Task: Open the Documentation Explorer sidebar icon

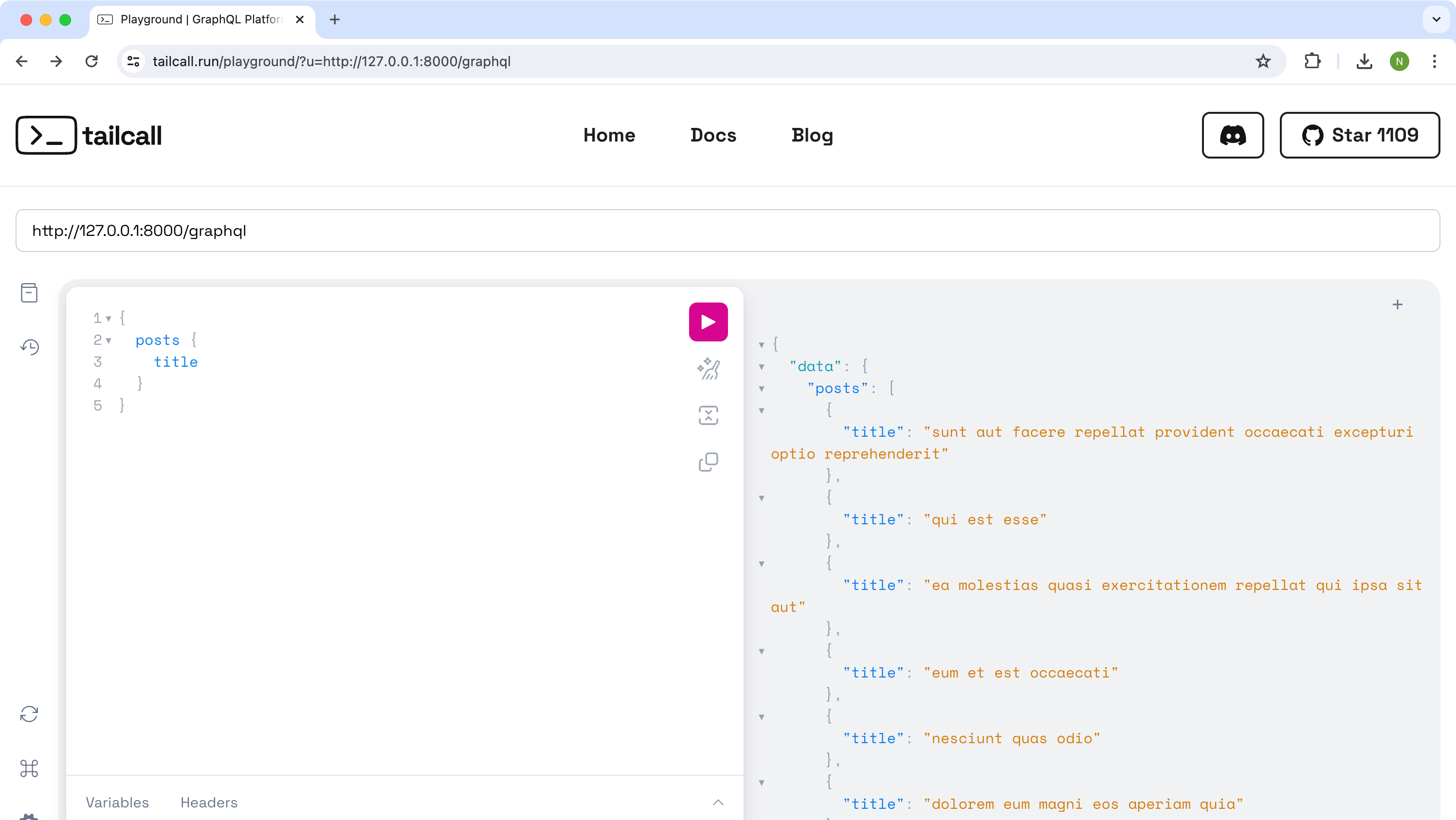Action: [x=29, y=292]
